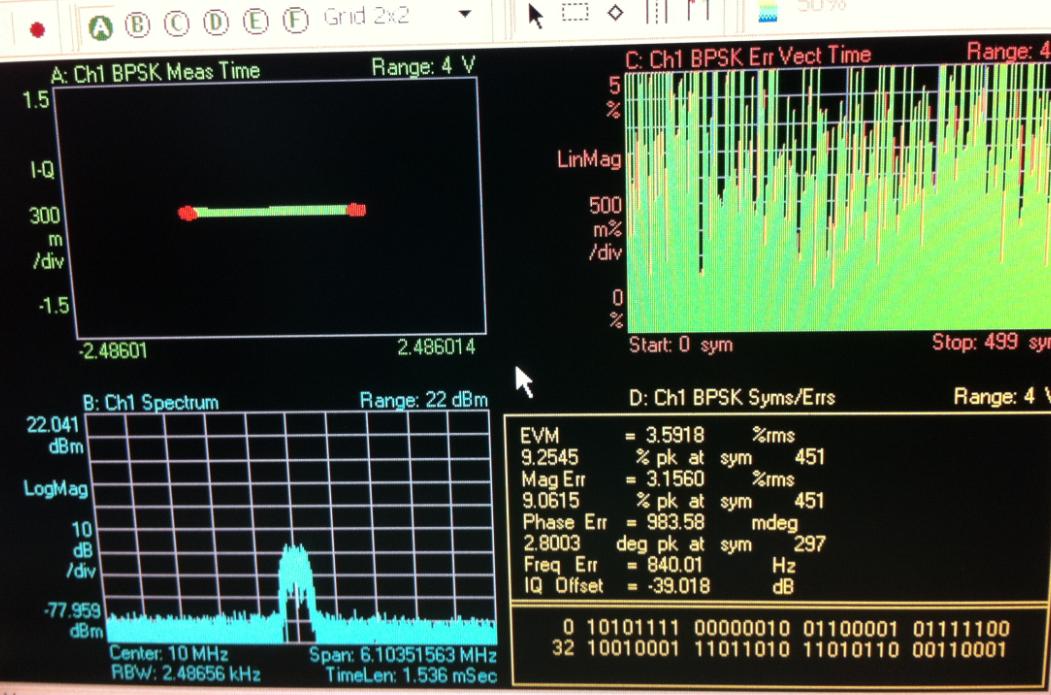Viewport: 1051px width, 695px height.
Task: Select trace B button in toolbar
Action: 138,24
